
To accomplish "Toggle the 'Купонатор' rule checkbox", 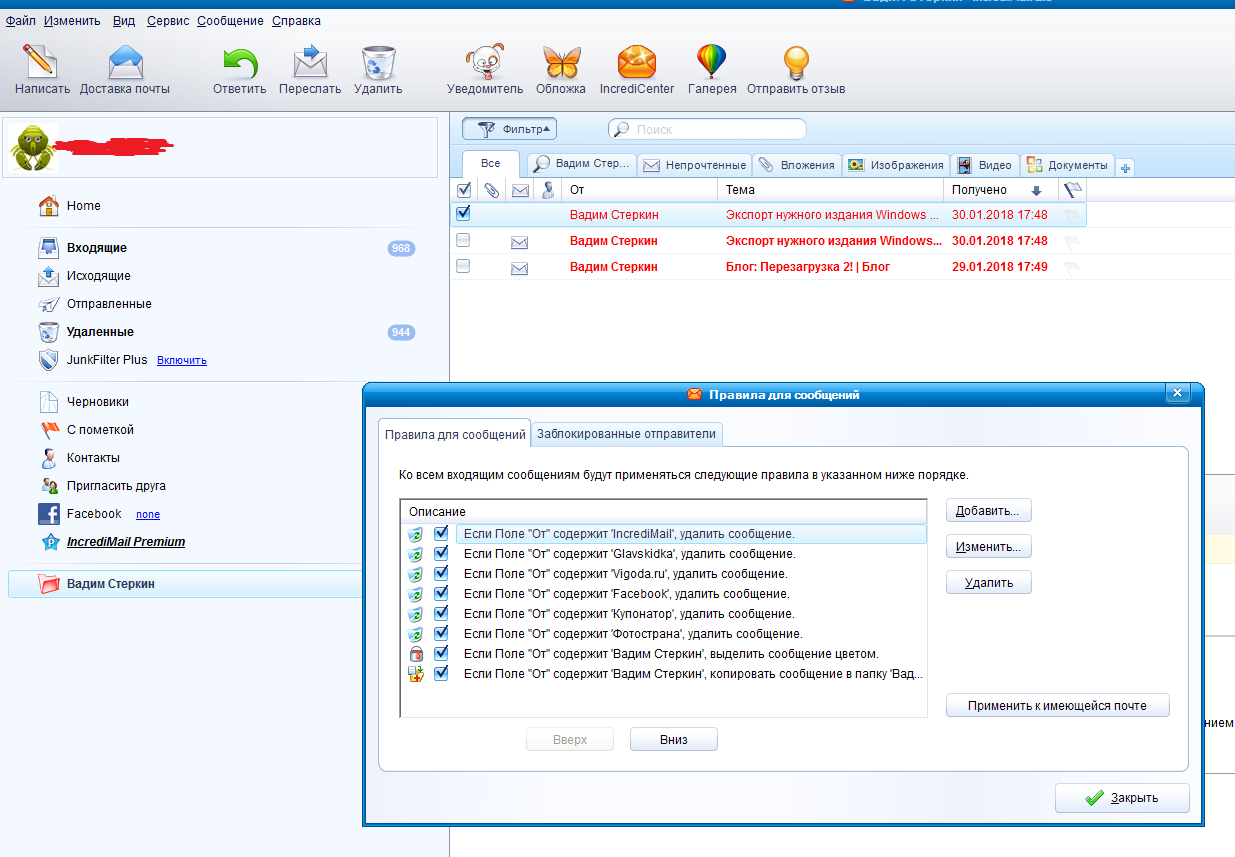I will [440, 614].
